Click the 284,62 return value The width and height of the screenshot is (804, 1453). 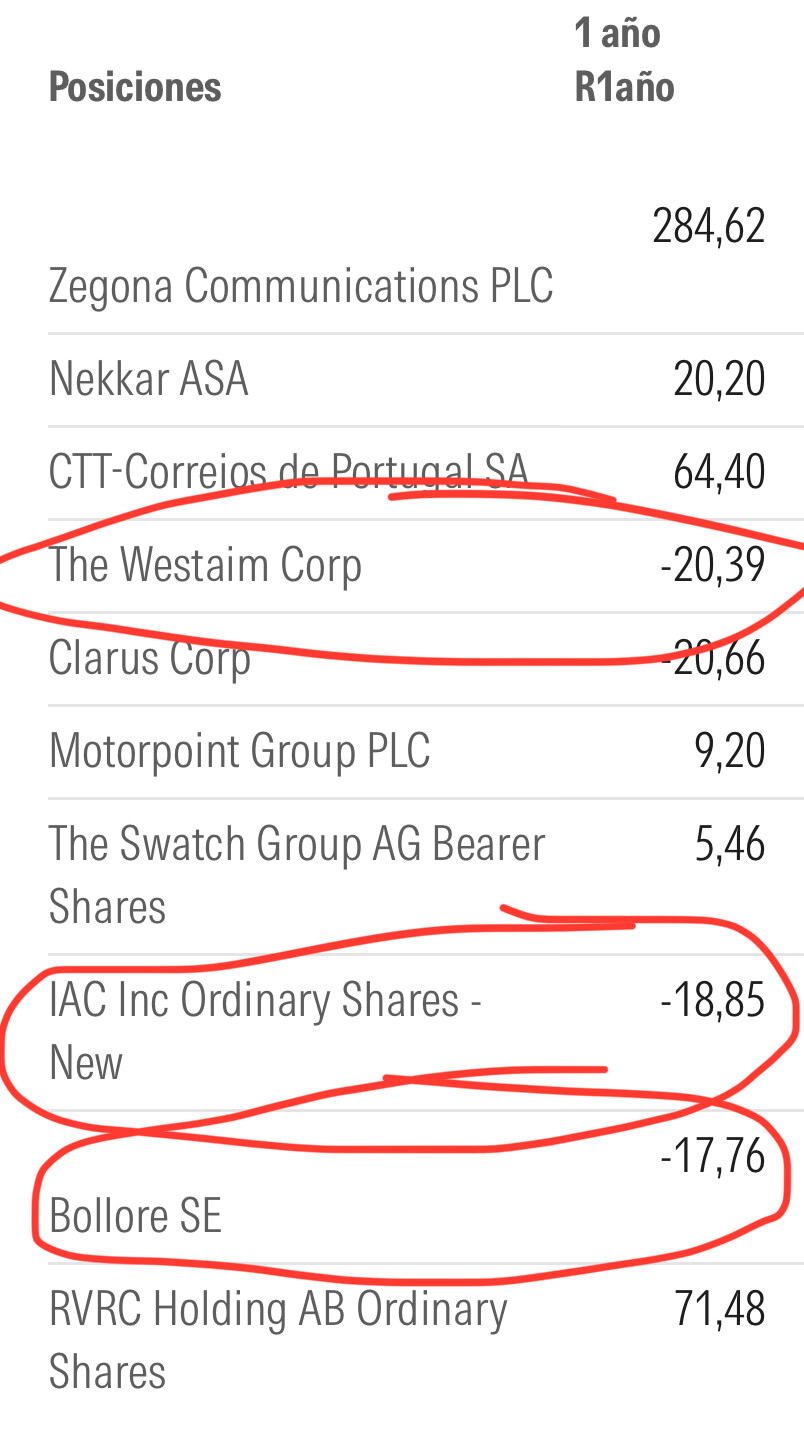708,226
